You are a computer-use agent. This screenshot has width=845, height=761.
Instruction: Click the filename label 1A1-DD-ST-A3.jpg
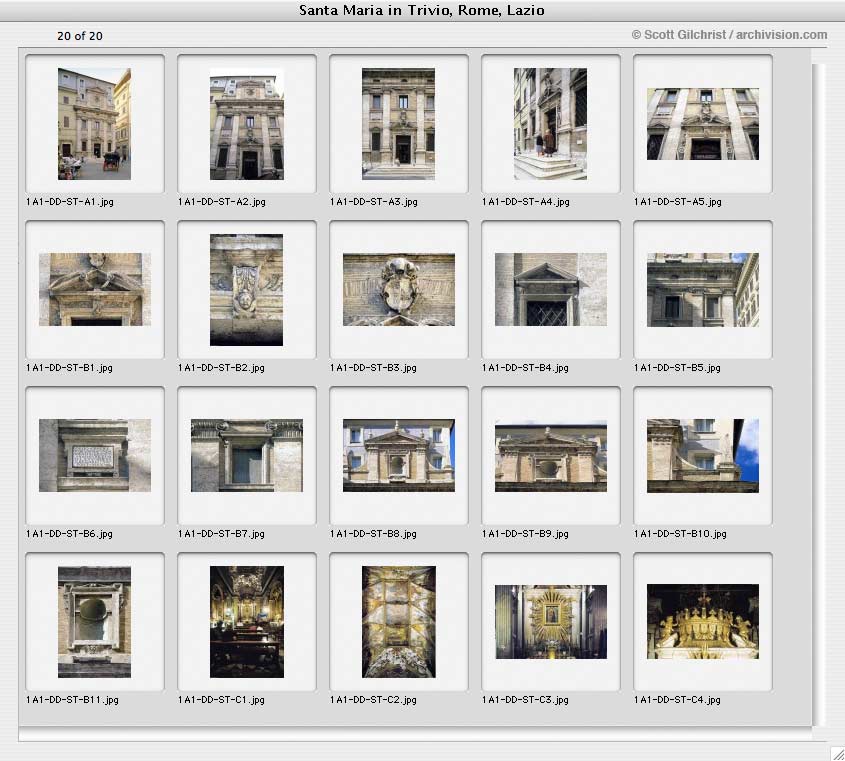374,202
